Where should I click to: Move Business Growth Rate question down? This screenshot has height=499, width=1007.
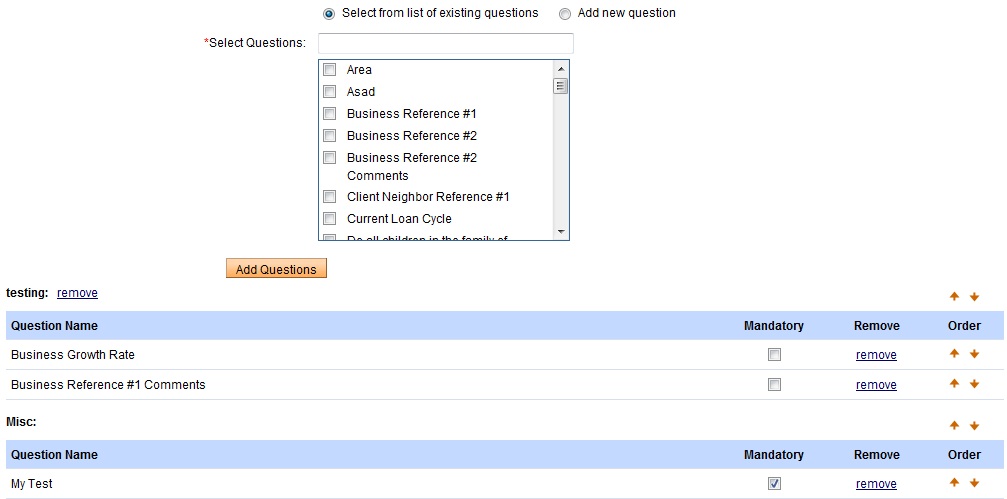point(974,354)
